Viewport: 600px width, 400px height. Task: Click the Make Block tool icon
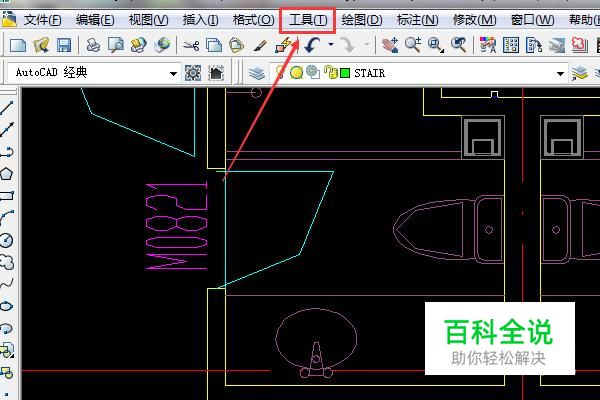(7, 372)
